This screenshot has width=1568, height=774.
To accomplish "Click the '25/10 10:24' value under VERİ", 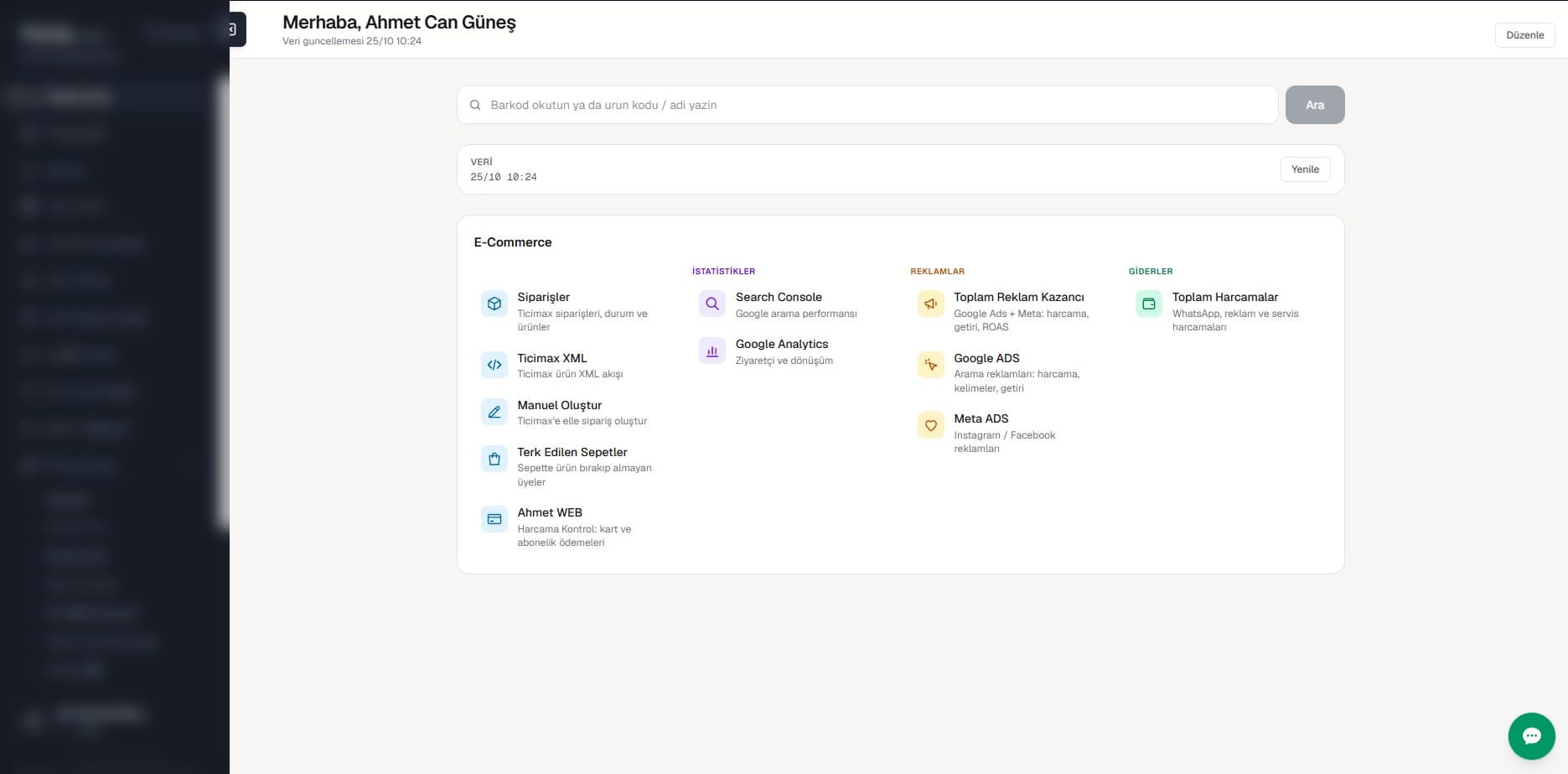I will [x=504, y=177].
